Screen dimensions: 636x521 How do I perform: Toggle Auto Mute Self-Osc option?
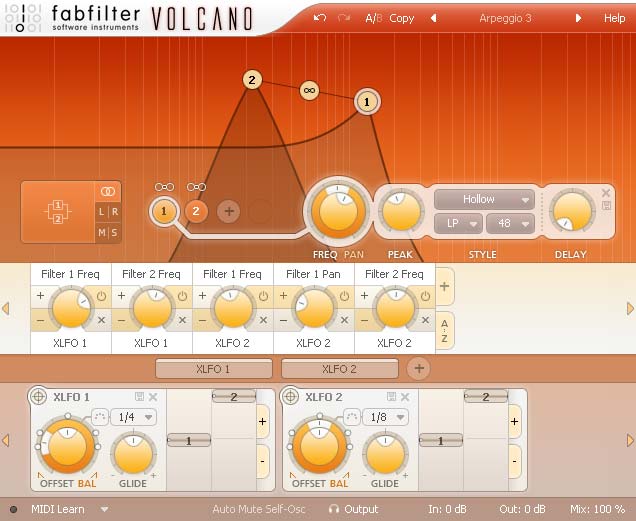[x=259, y=509]
